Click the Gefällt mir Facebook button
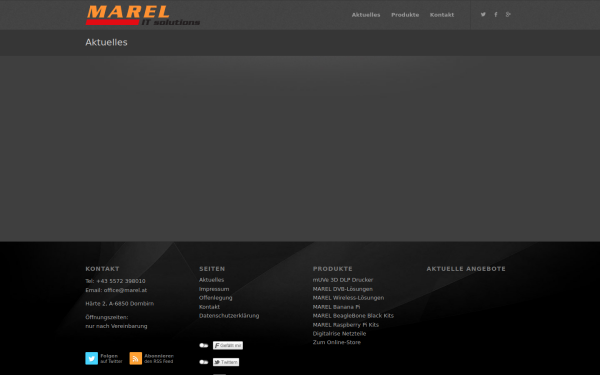600x375 pixels. (x=228, y=346)
